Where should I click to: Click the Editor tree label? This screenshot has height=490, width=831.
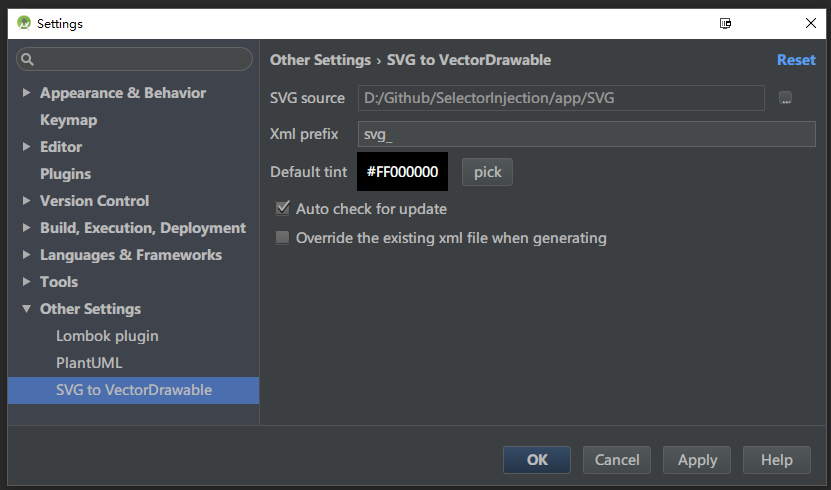61,147
